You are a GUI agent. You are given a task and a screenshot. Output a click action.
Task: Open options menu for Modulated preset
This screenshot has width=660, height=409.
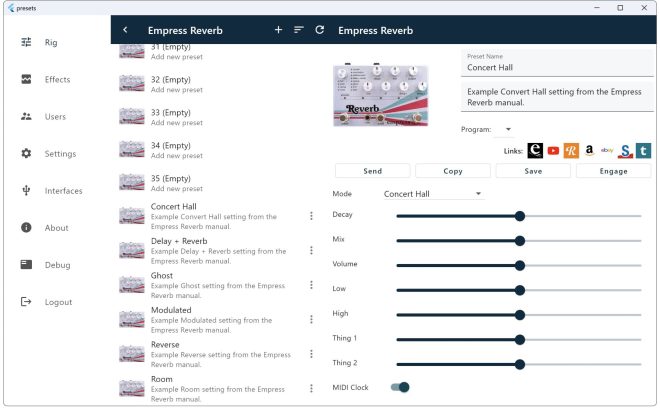[311, 319]
